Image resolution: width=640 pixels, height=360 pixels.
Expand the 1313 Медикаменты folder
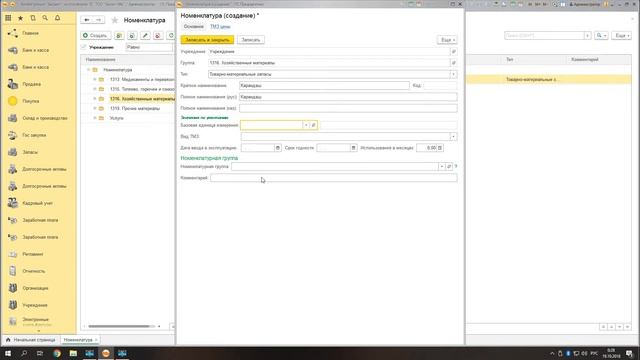tap(95, 80)
